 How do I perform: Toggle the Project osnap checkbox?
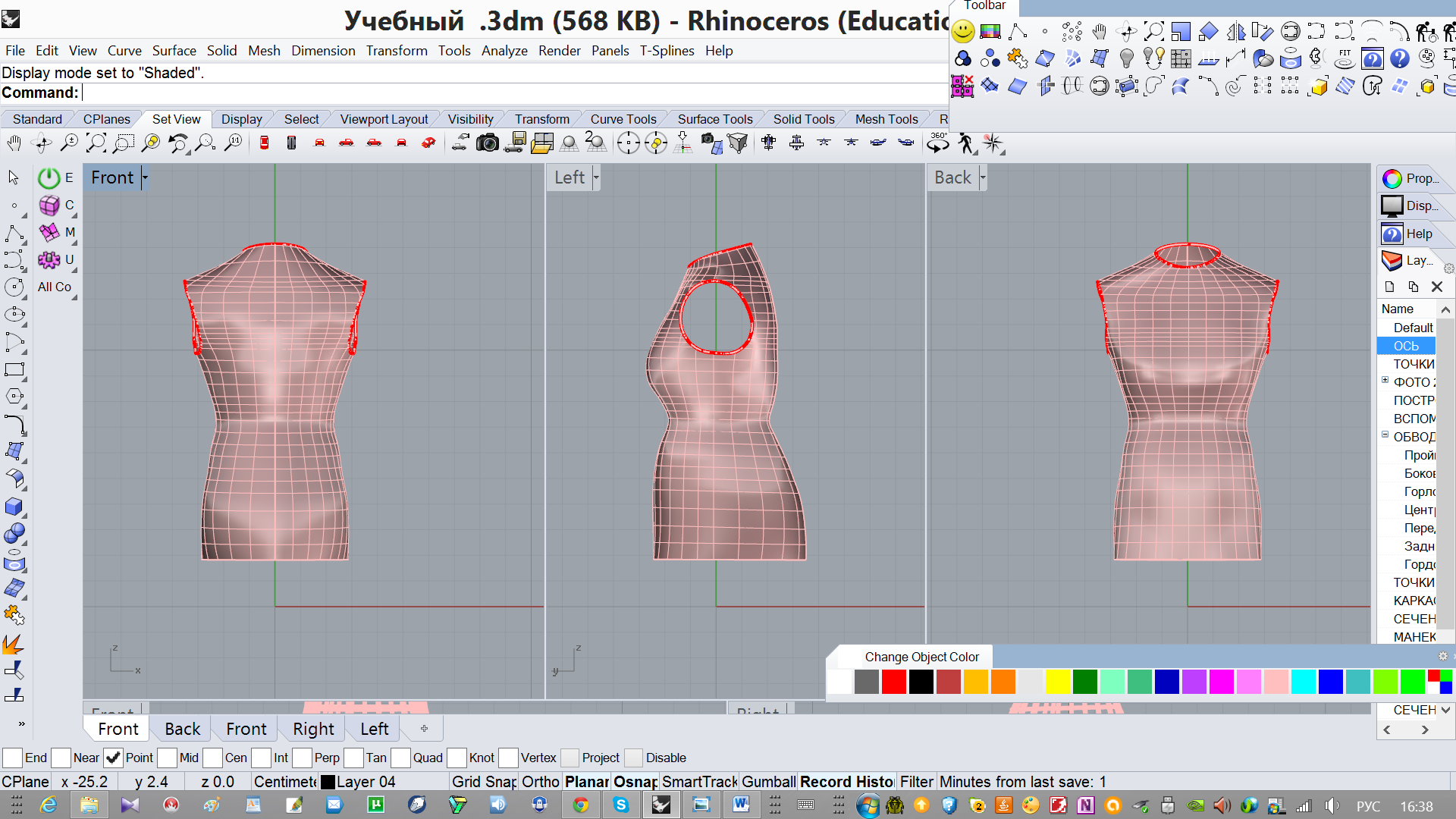coord(570,758)
